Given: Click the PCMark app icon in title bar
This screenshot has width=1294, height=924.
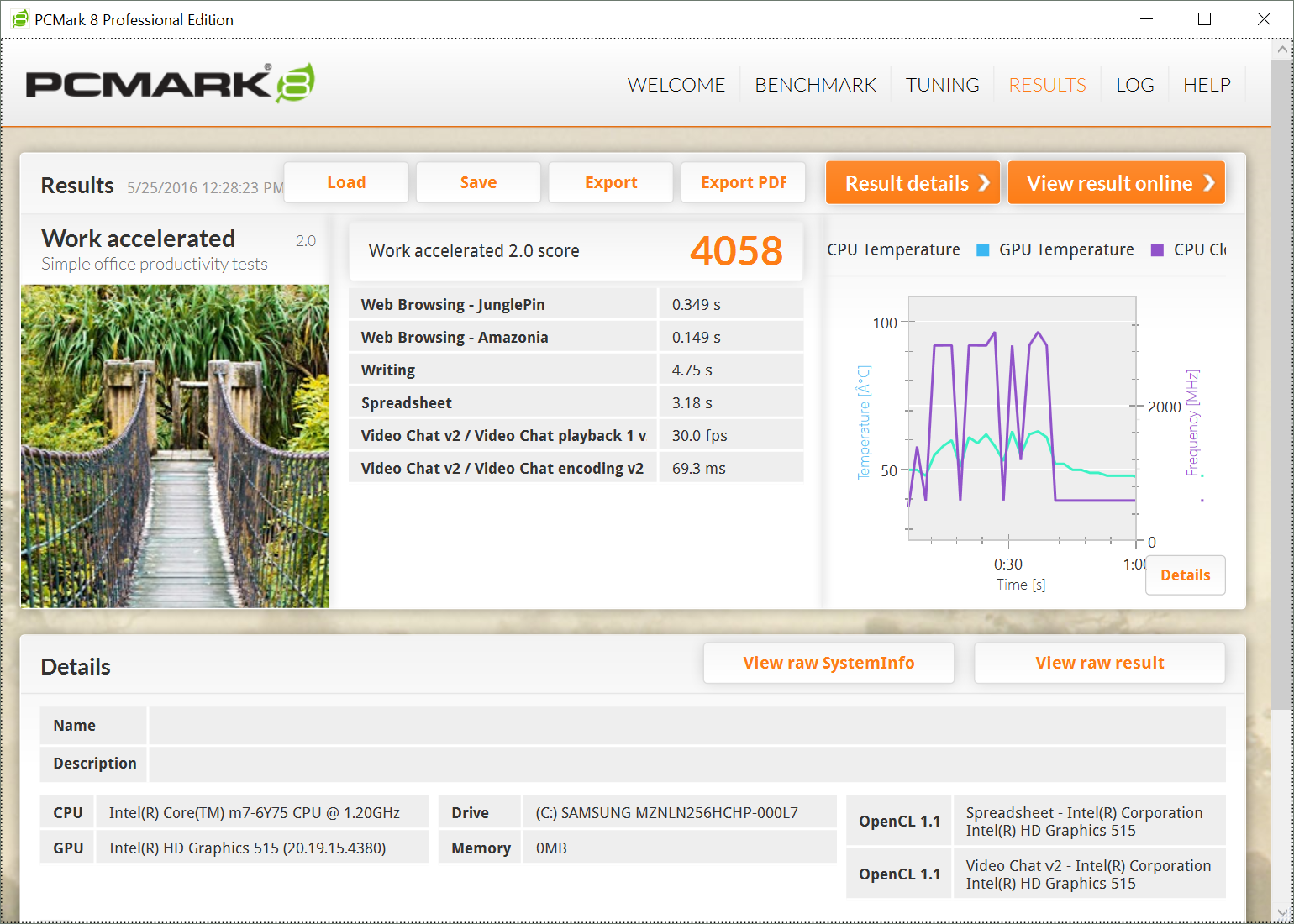Looking at the screenshot, I should tap(20, 19).
